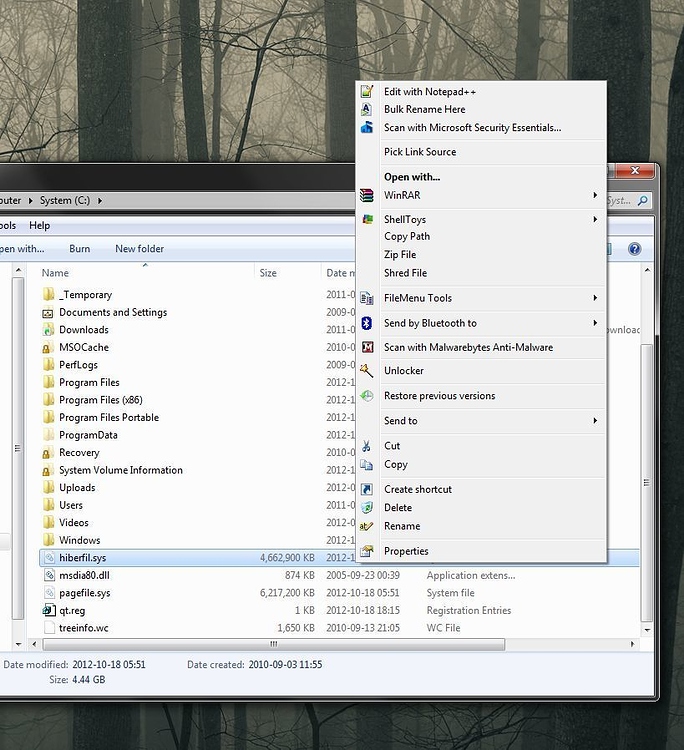Screen dimensions: 684x750
Task: Expand the FileMenu Tools submenu arrow
Action: tap(595, 298)
